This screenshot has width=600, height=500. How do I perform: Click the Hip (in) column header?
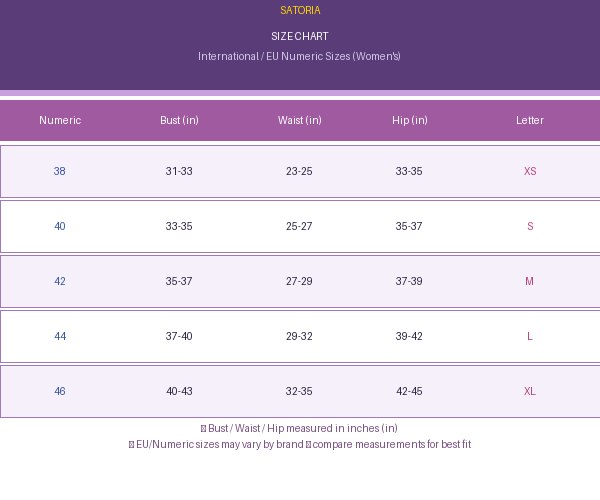[409, 120]
